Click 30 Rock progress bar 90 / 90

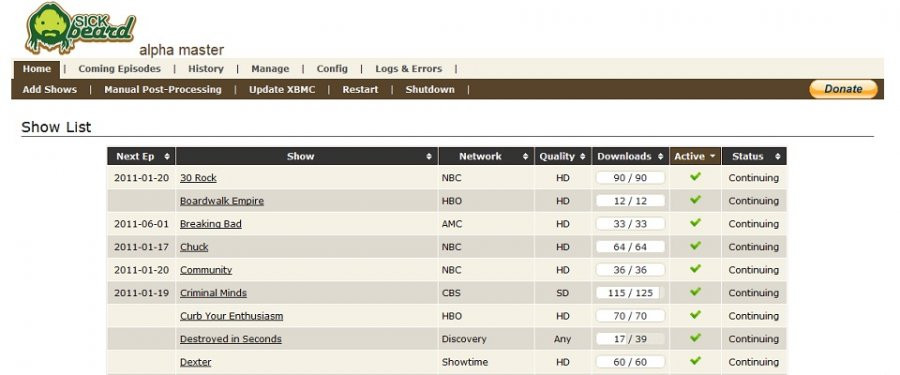630,178
